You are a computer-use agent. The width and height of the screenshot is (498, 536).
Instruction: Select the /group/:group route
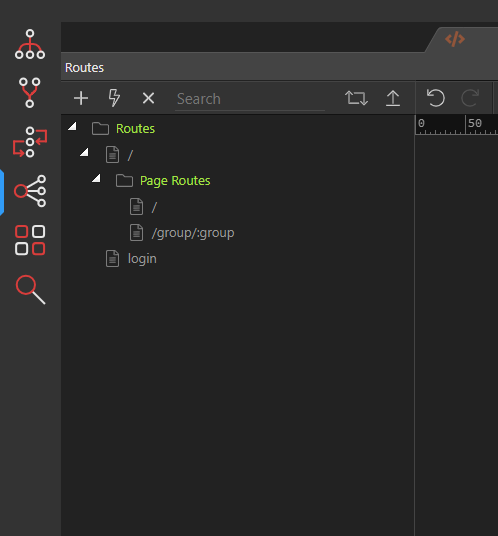coord(193,233)
